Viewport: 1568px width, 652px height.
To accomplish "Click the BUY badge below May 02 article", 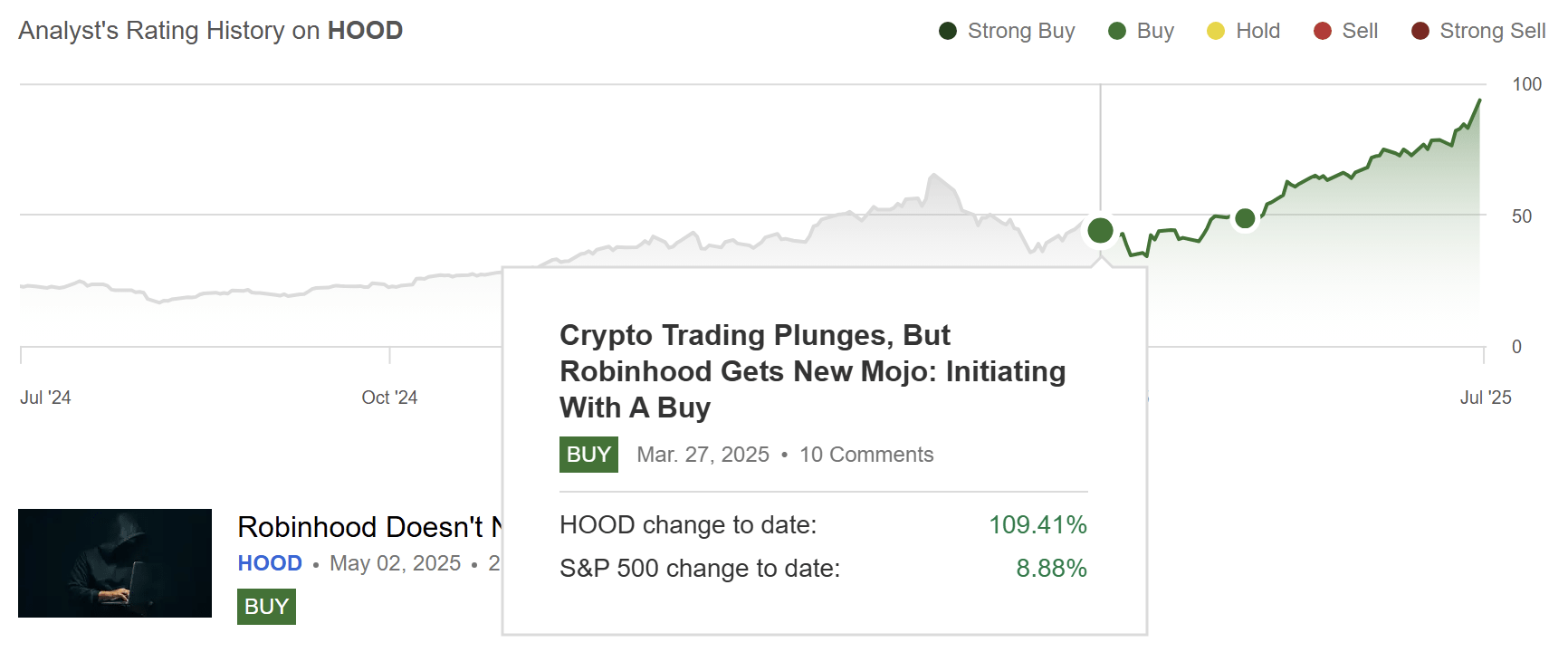I will (264, 607).
